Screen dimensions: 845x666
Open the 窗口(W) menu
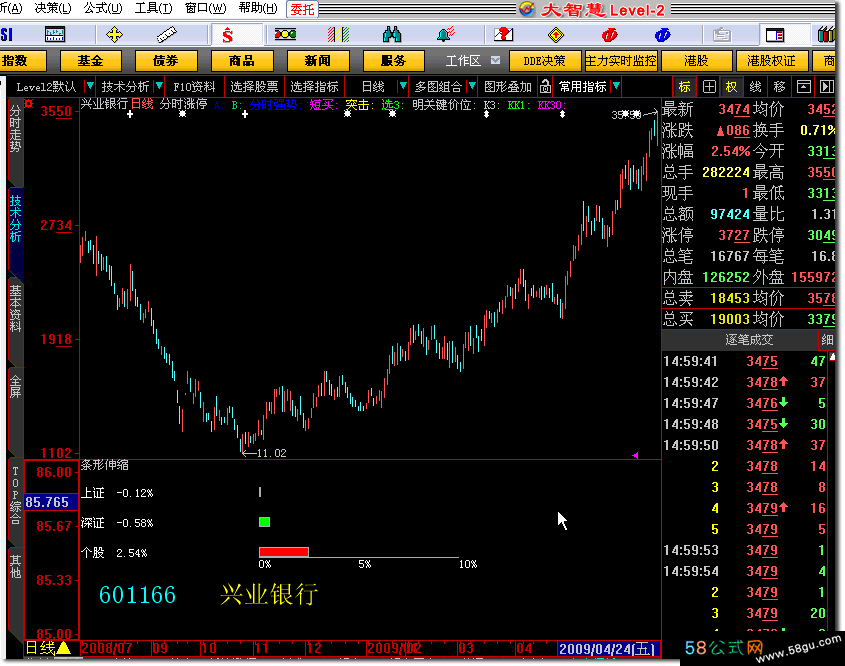click(205, 8)
